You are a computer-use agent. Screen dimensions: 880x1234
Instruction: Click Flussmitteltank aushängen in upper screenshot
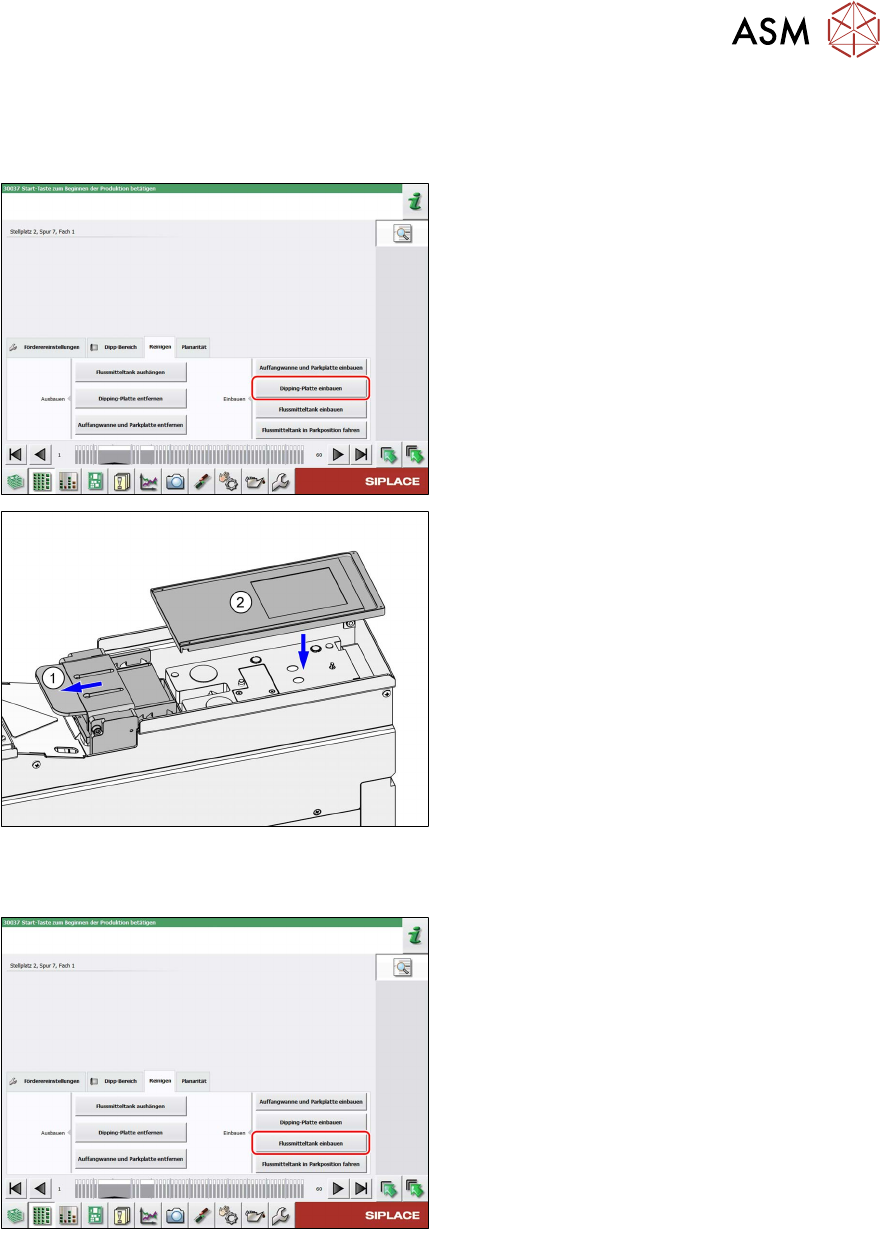[x=131, y=372]
